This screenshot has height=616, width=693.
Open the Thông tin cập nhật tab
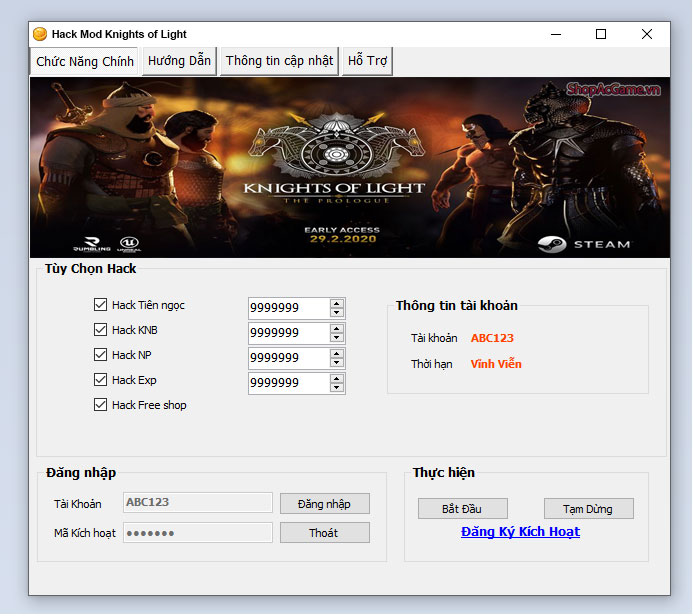click(279, 61)
